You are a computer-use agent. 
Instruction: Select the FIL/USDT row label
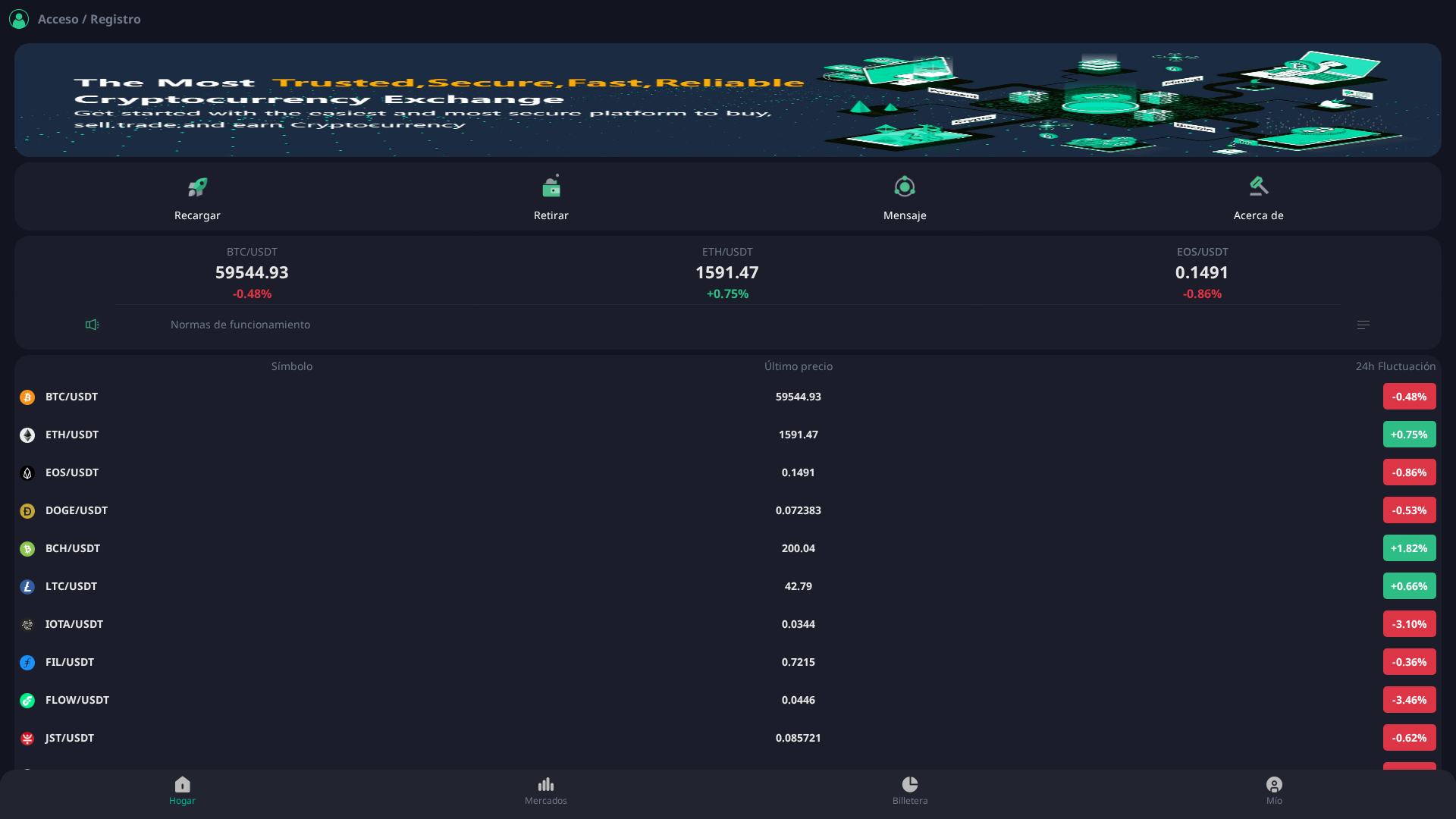(70, 662)
